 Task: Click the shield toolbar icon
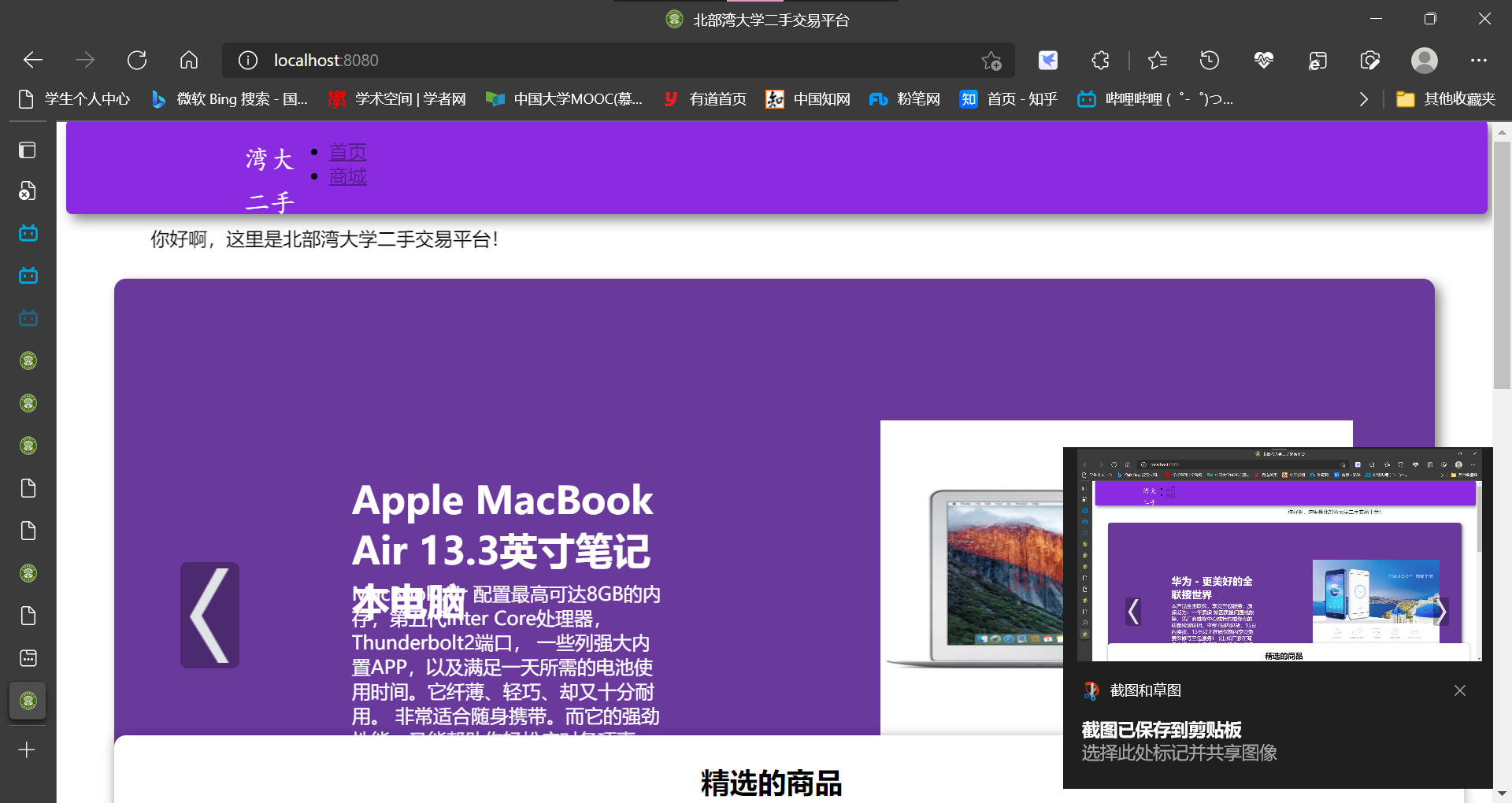click(x=1370, y=60)
